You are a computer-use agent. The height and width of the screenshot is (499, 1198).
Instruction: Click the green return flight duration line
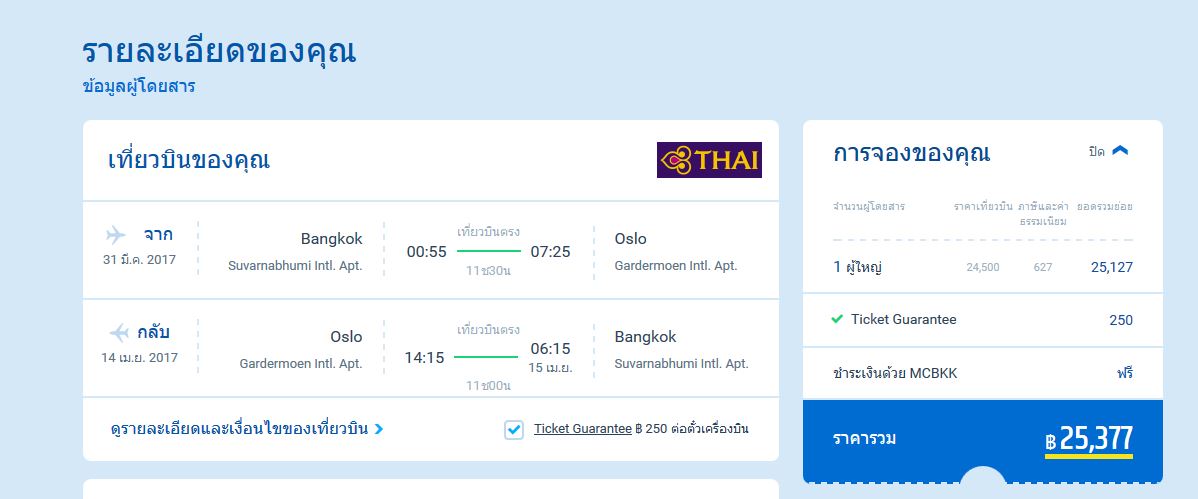(486, 356)
